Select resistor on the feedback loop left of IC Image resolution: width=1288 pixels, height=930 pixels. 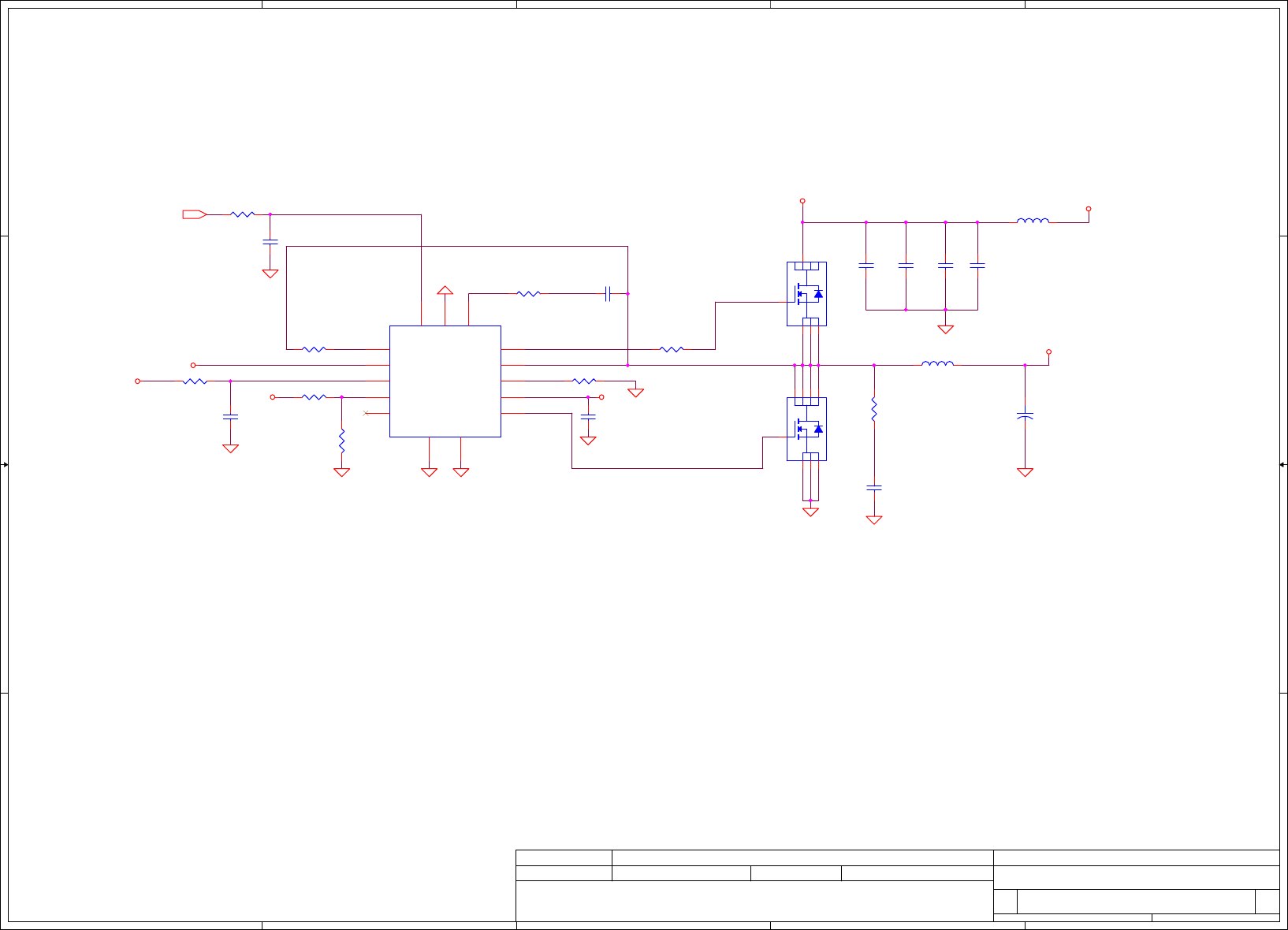coord(314,349)
